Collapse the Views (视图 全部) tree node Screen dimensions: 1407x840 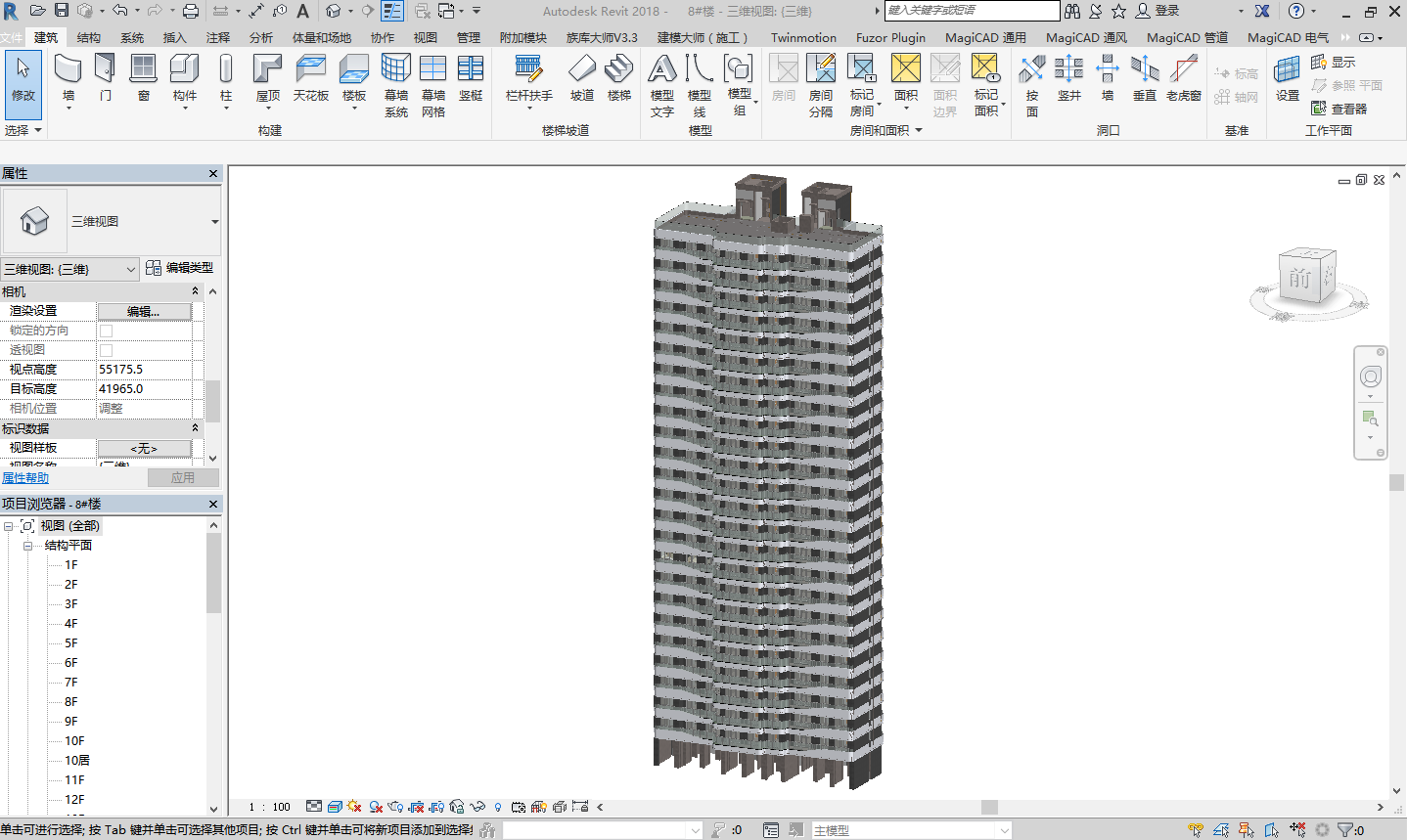(x=9, y=526)
